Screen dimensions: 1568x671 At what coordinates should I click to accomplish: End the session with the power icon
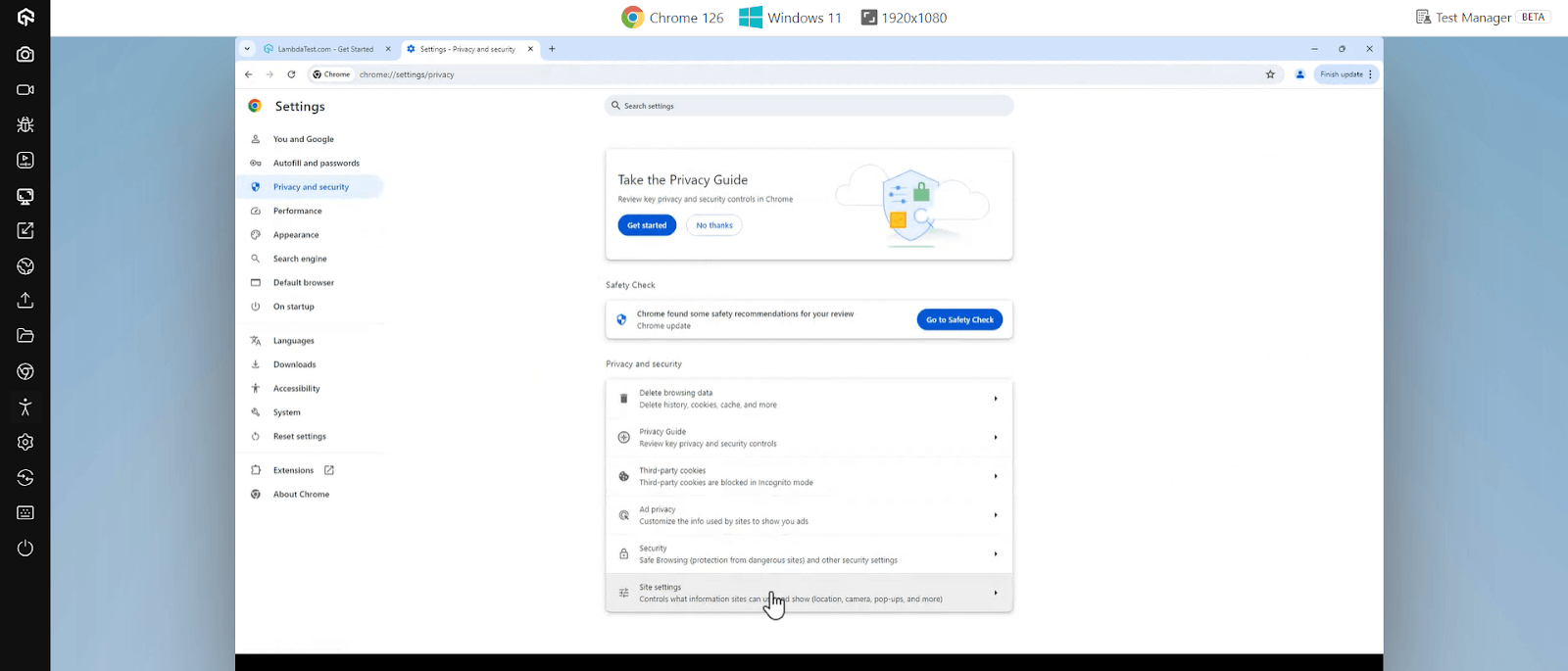25,548
